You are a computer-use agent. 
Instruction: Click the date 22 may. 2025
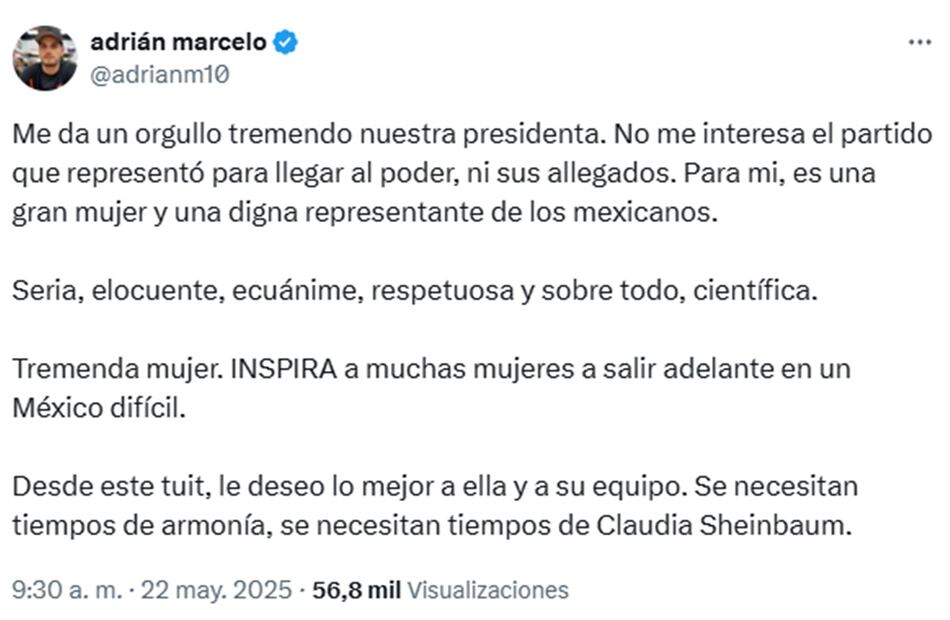coord(217,590)
